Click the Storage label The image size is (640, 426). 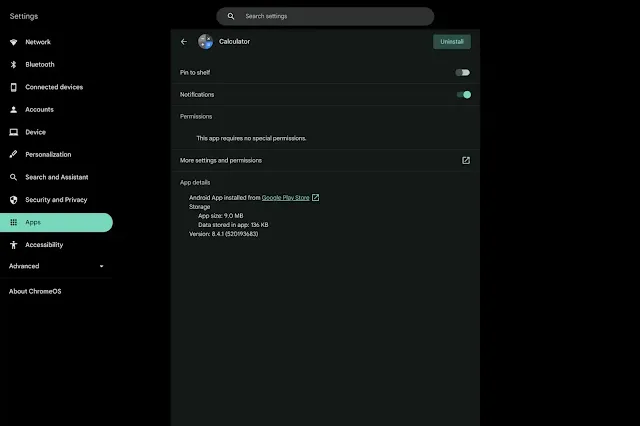(200, 207)
